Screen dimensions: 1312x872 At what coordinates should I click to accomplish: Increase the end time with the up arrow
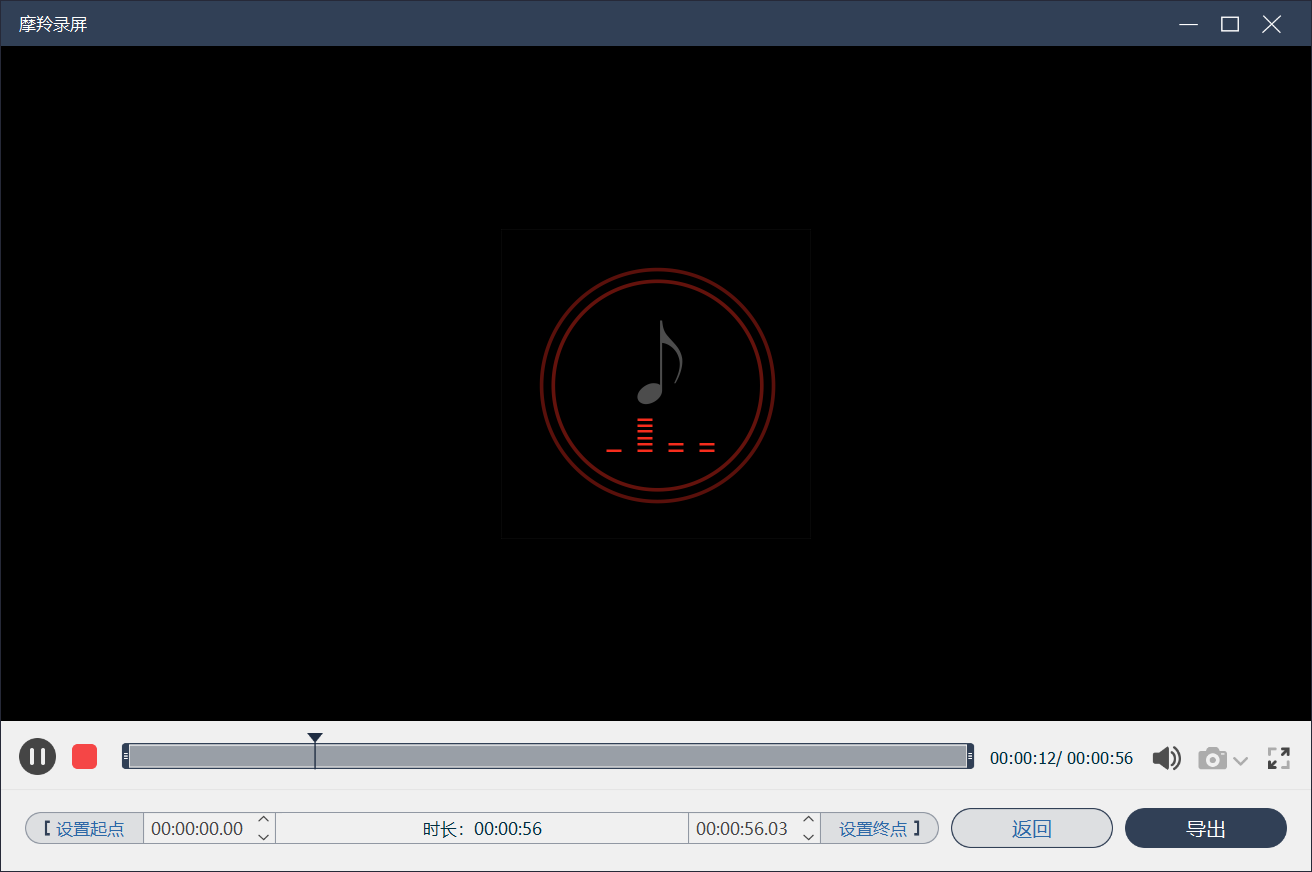pos(808,820)
